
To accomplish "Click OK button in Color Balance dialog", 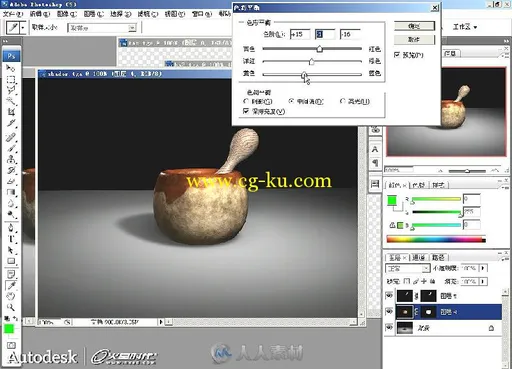I will point(414,26).
